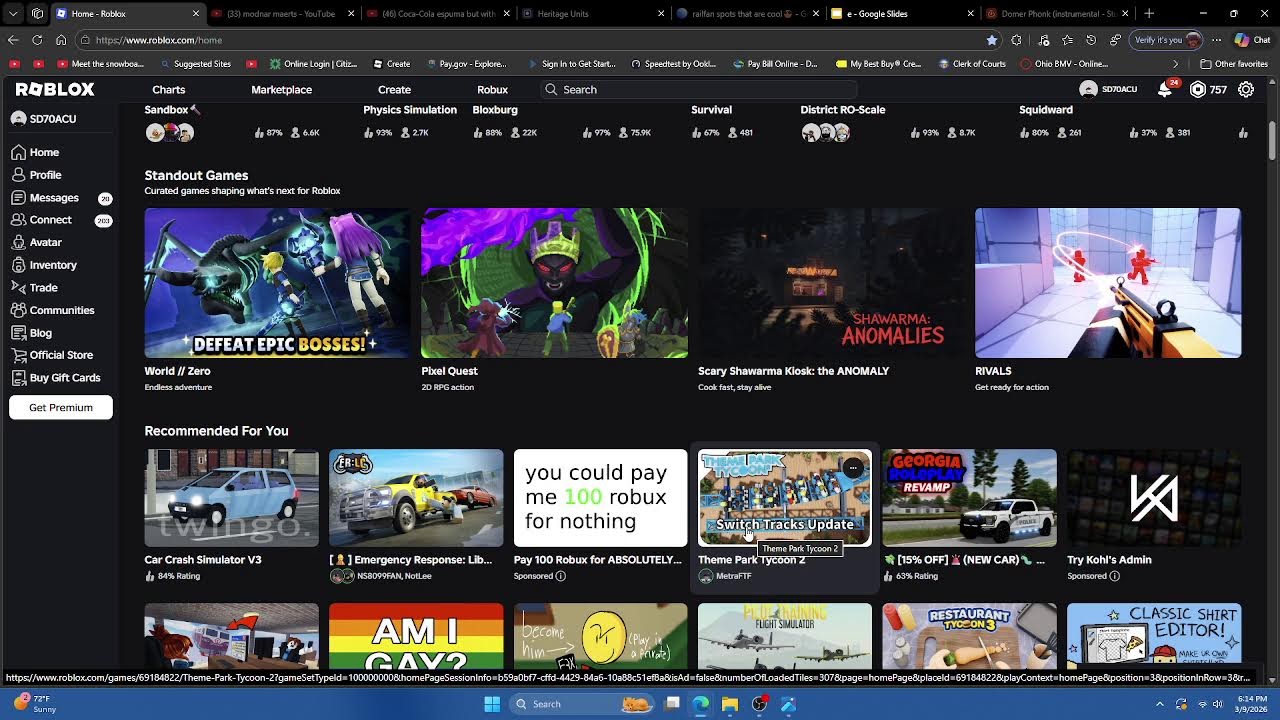Click the Get Premium button
1280x720 pixels.
click(61, 407)
